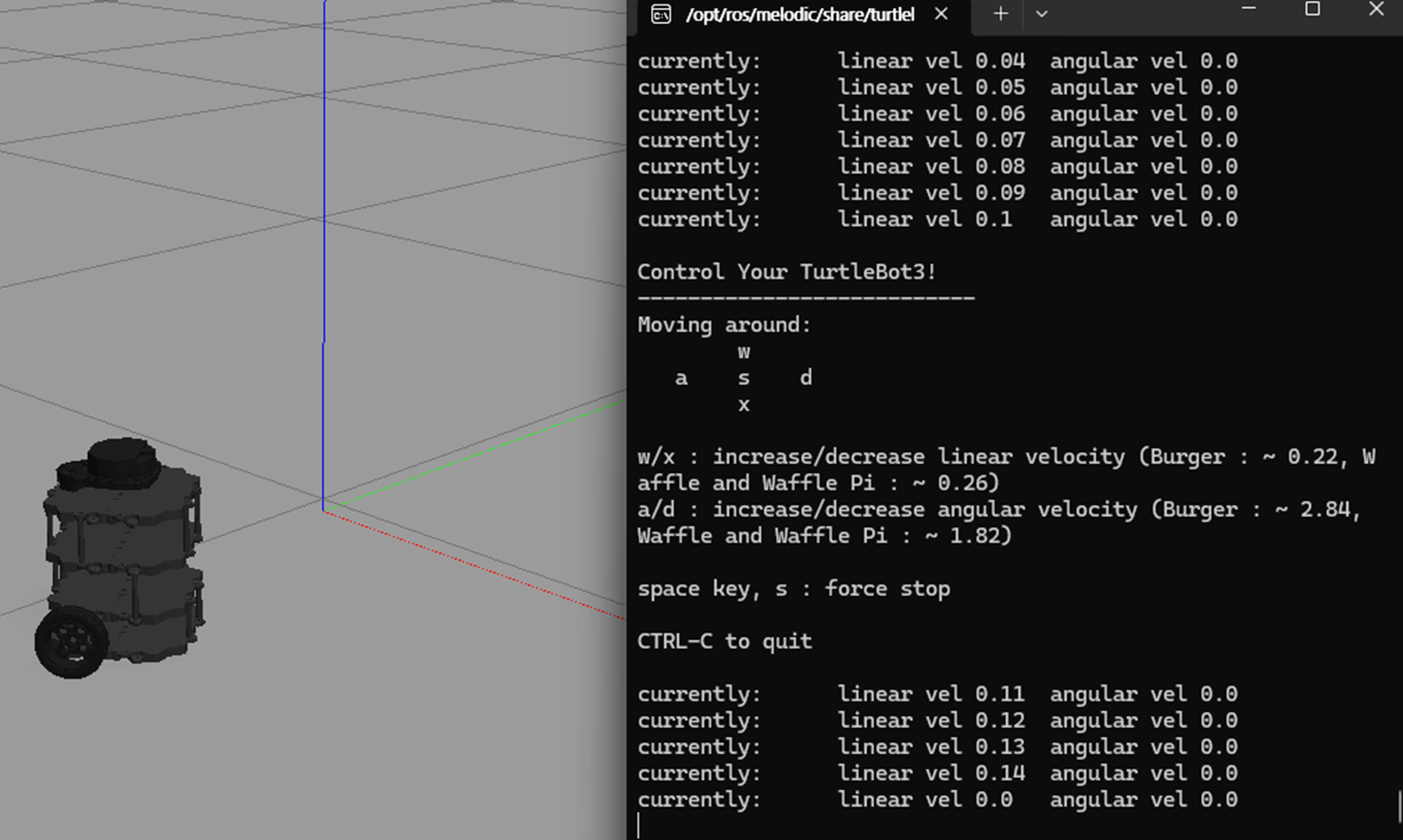The image size is (1403, 840).
Task: Click the 'space key, s : force stop' line
Action: pos(793,588)
